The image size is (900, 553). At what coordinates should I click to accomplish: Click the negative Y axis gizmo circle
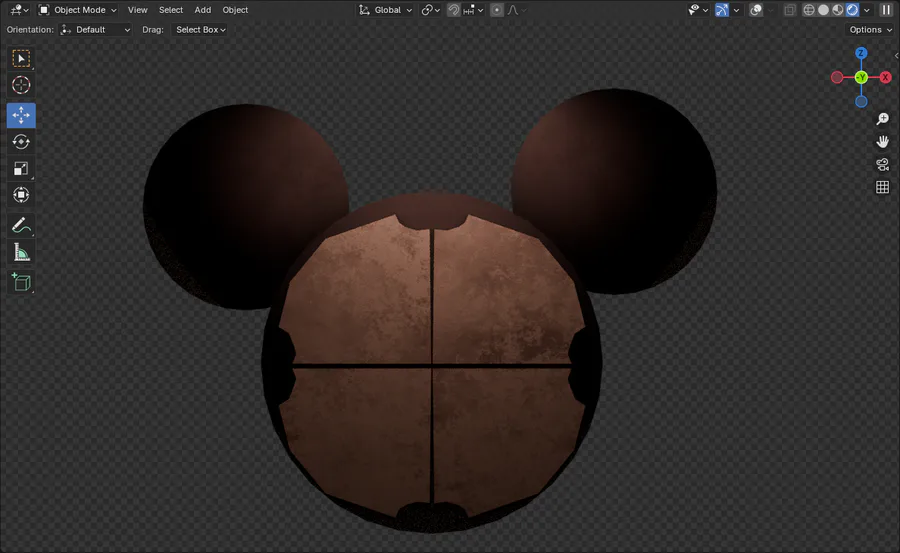(x=861, y=77)
